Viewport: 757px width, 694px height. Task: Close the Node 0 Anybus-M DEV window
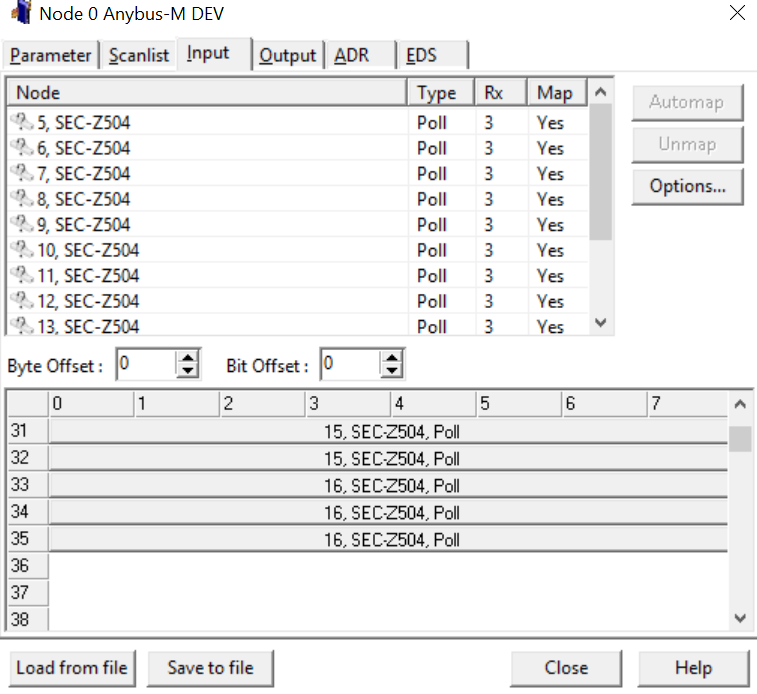coord(737,13)
